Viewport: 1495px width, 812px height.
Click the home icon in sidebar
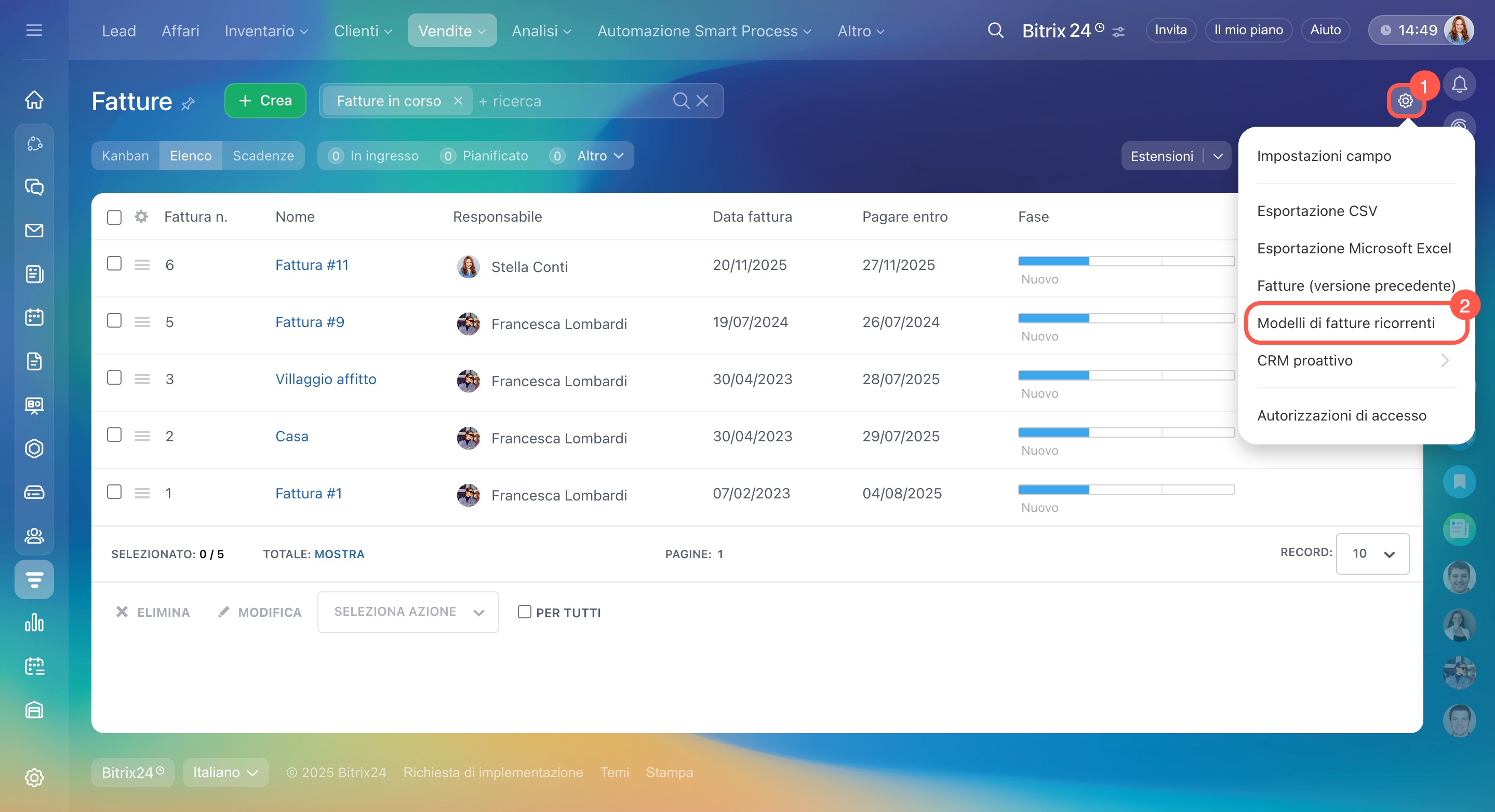(x=34, y=100)
